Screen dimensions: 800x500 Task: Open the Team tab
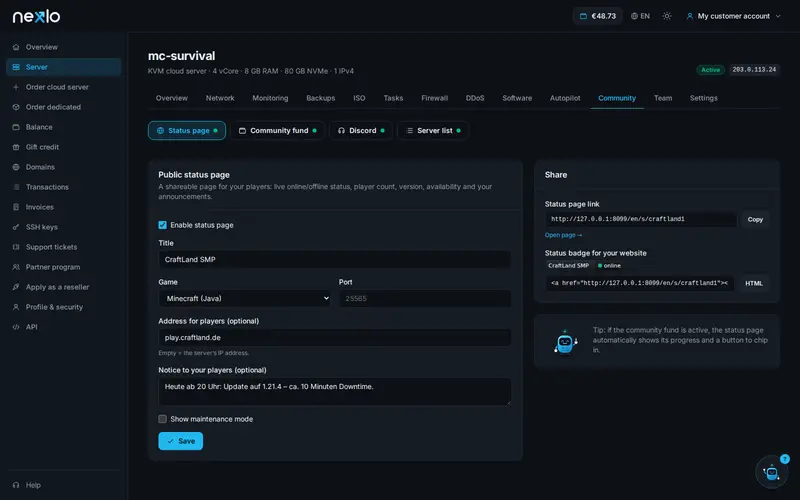[x=663, y=98]
